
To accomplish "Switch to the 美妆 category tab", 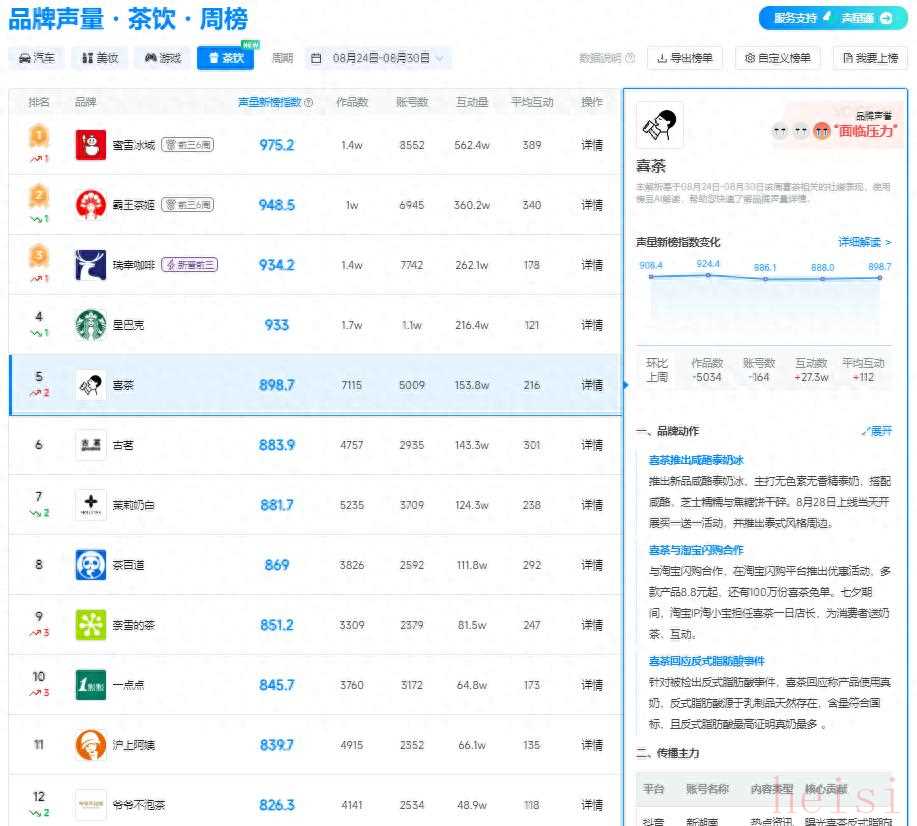I will click(x=100, y=58).
